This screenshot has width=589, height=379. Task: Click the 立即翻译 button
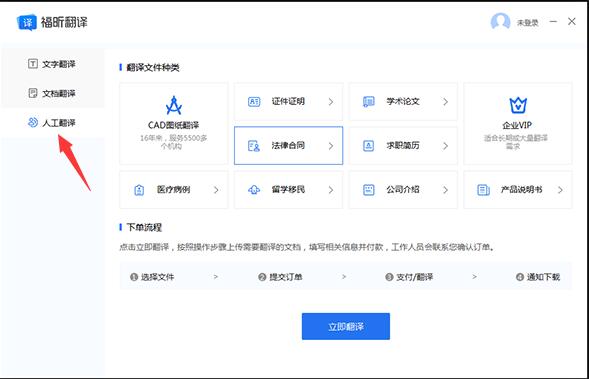pyautogui.click(x=346, y=326)
